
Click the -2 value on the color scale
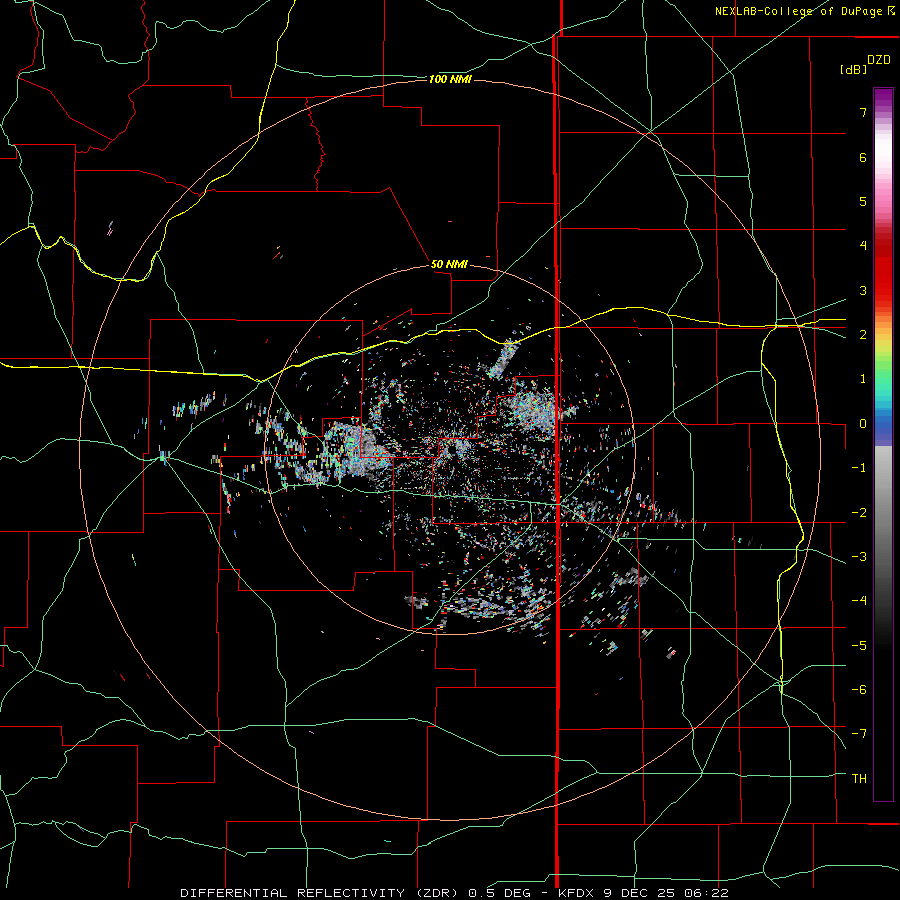coord(859,513)
